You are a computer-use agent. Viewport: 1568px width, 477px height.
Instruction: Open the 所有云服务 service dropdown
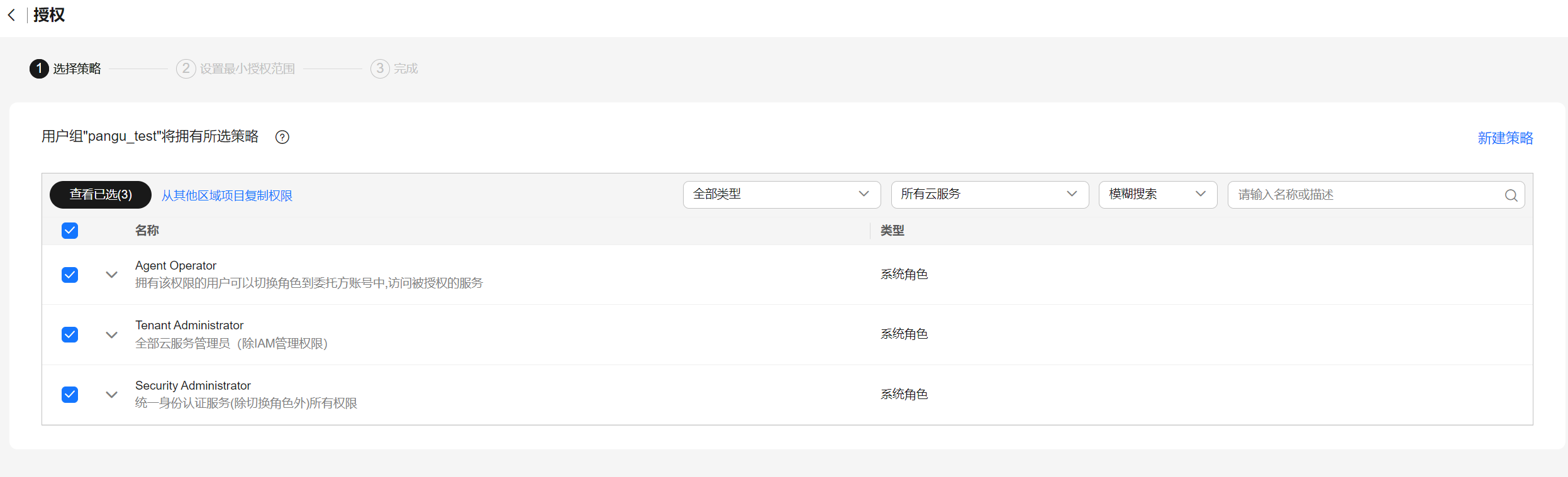(x=989, y=195)
